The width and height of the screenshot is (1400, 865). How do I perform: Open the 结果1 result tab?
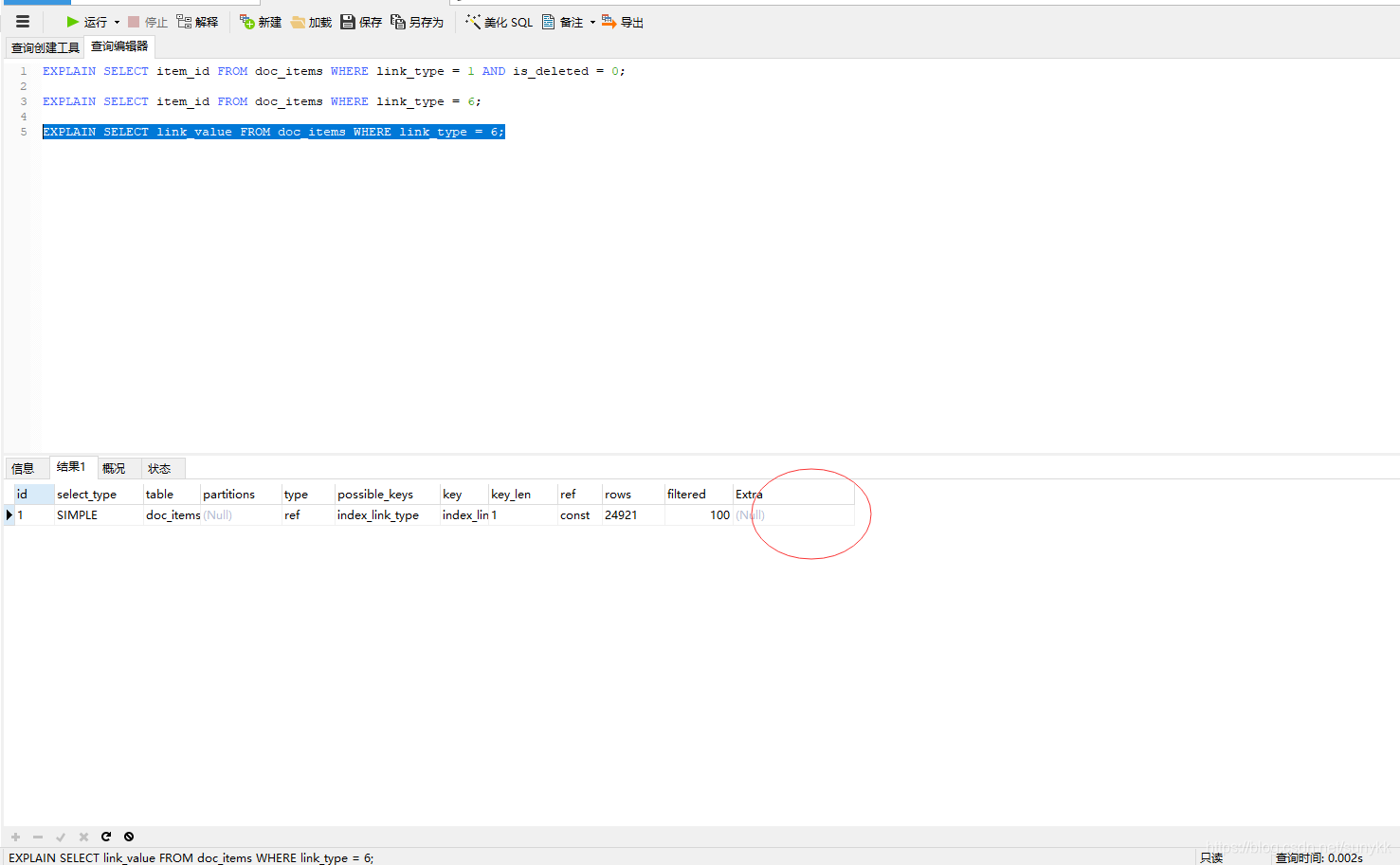tap(71, 467)
